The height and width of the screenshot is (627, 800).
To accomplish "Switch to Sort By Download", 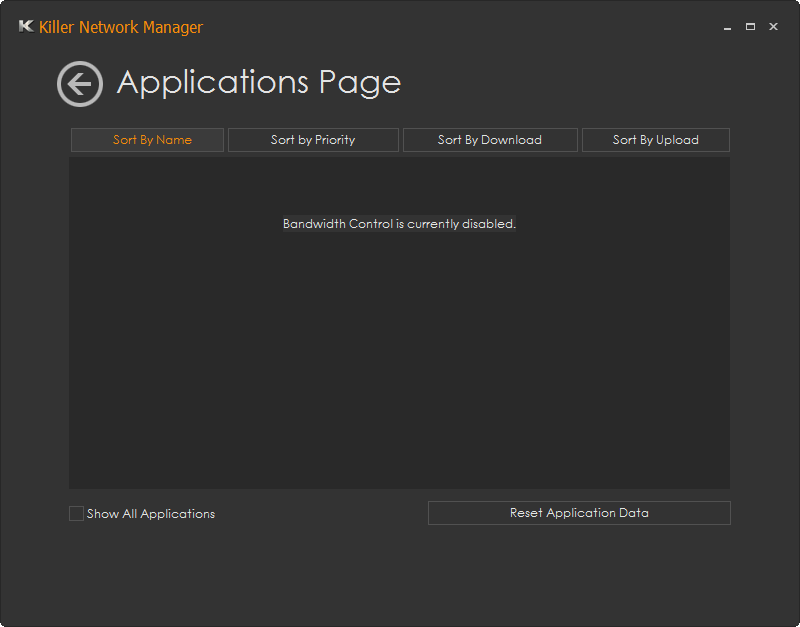I will coord(490,140).
